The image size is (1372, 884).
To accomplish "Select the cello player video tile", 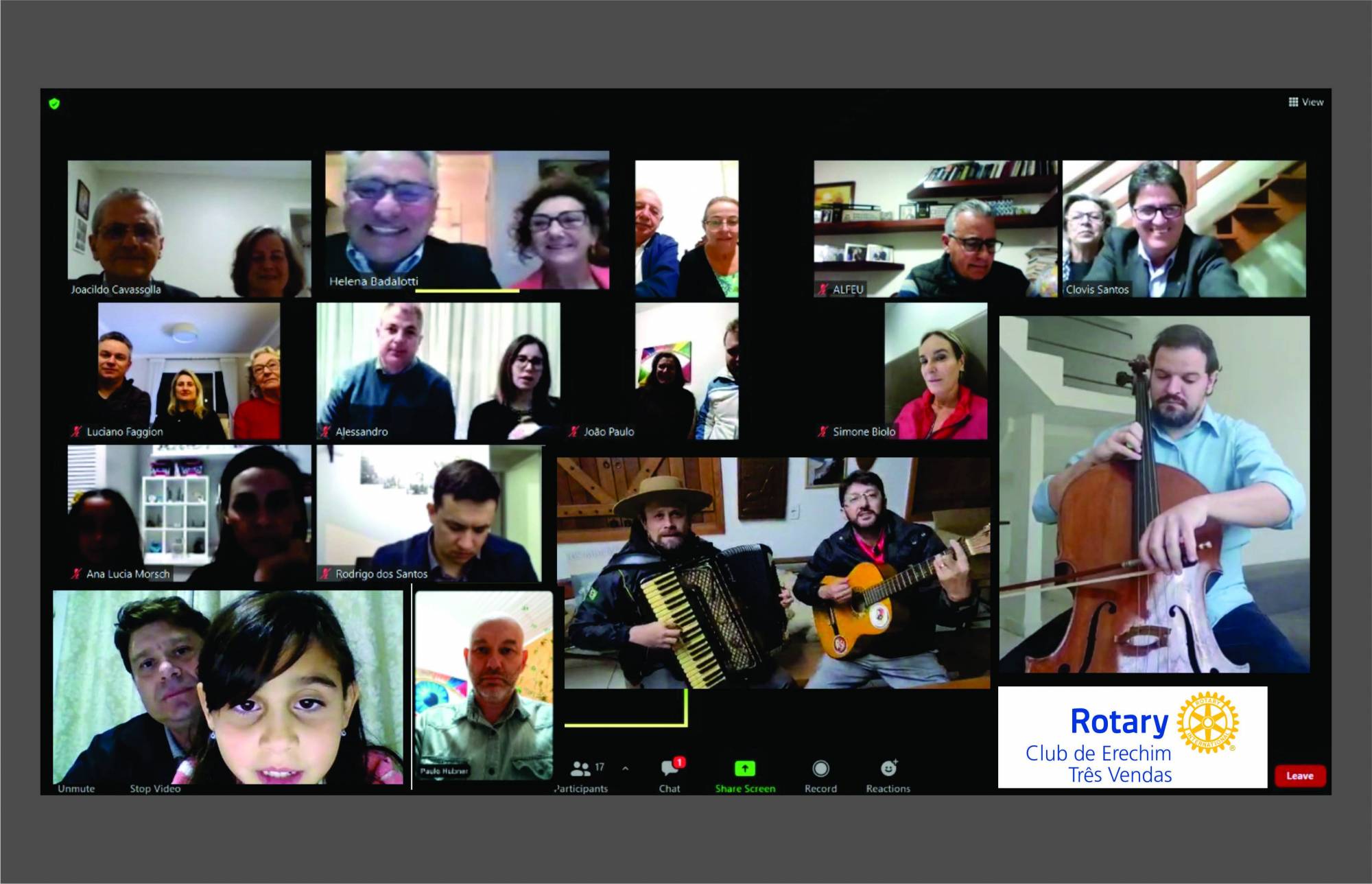I will tap(1154, 494).
